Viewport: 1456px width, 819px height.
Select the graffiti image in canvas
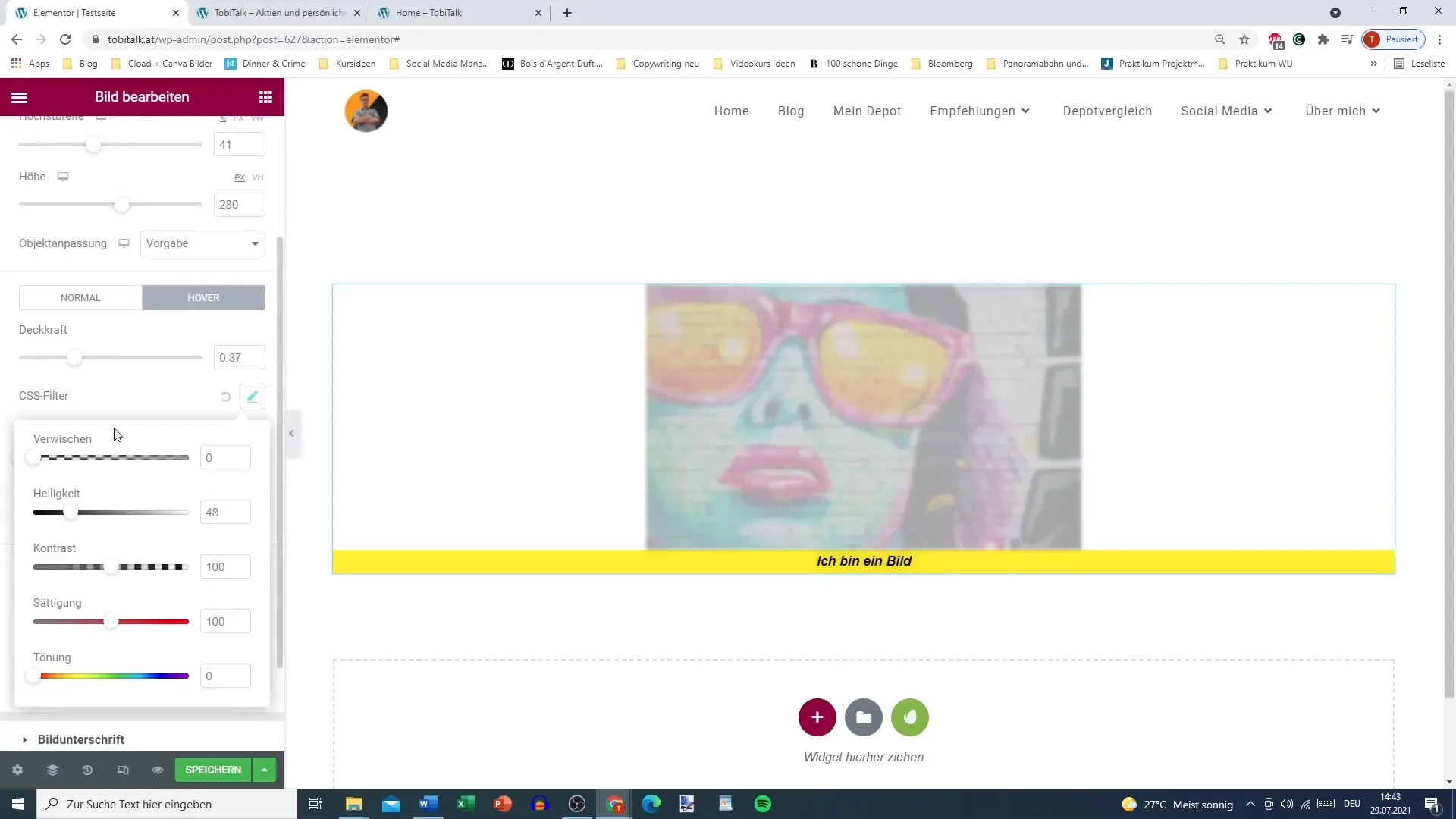[863, 417]
